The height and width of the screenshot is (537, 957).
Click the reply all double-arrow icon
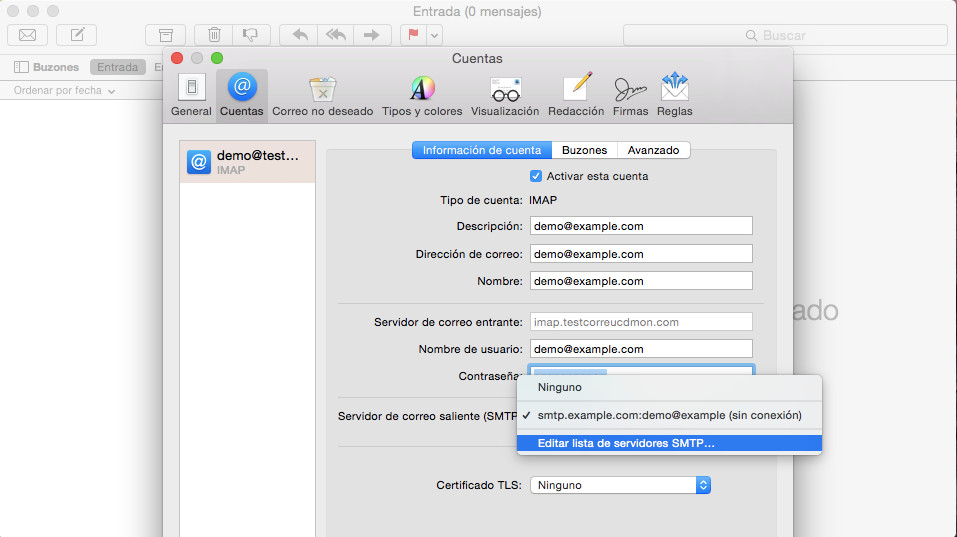click(x=336, y=35)
